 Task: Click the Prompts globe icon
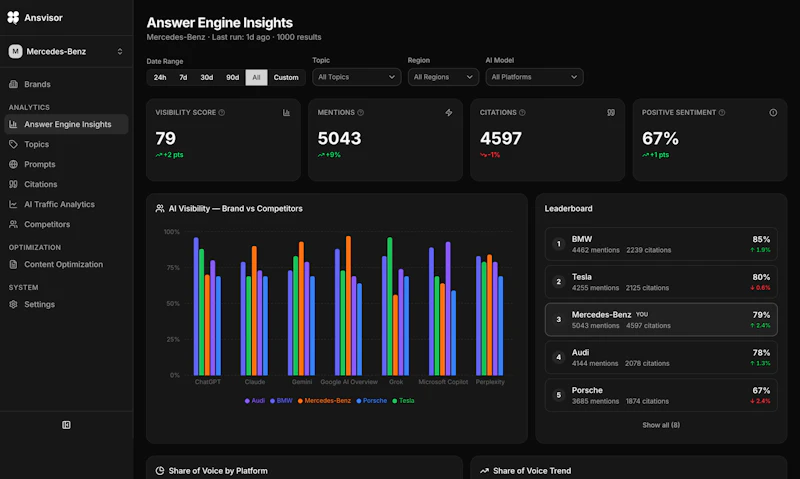click(x=13, y=164)
